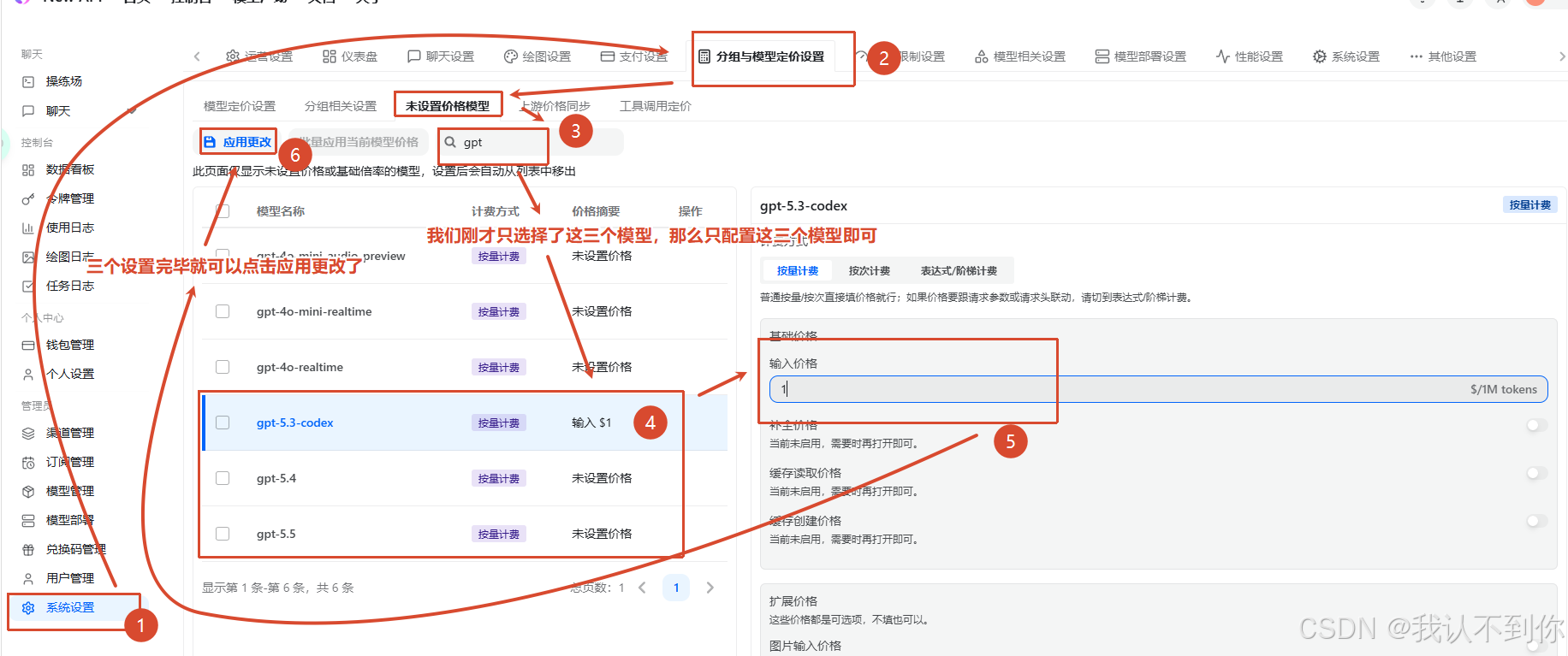Select the gpt-4o-realtime model name
Viewport: 1568px width, 656px height.
tap(300, 367)
